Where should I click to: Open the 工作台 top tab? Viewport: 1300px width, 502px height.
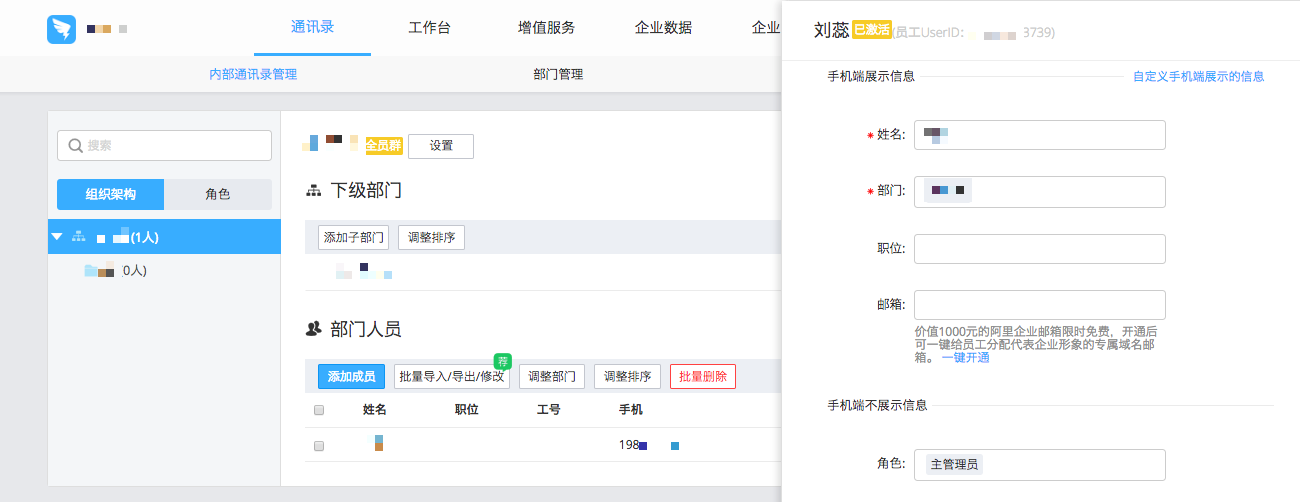coord(430,27)
